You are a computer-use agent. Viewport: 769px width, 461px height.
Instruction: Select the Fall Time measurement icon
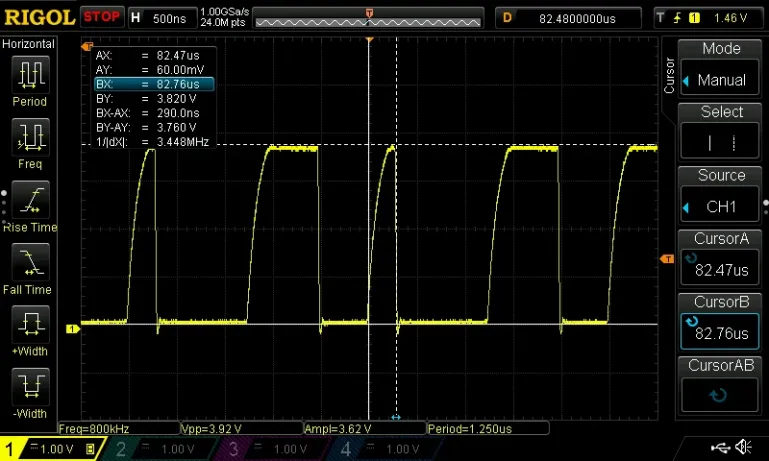[x=30, y=261]
